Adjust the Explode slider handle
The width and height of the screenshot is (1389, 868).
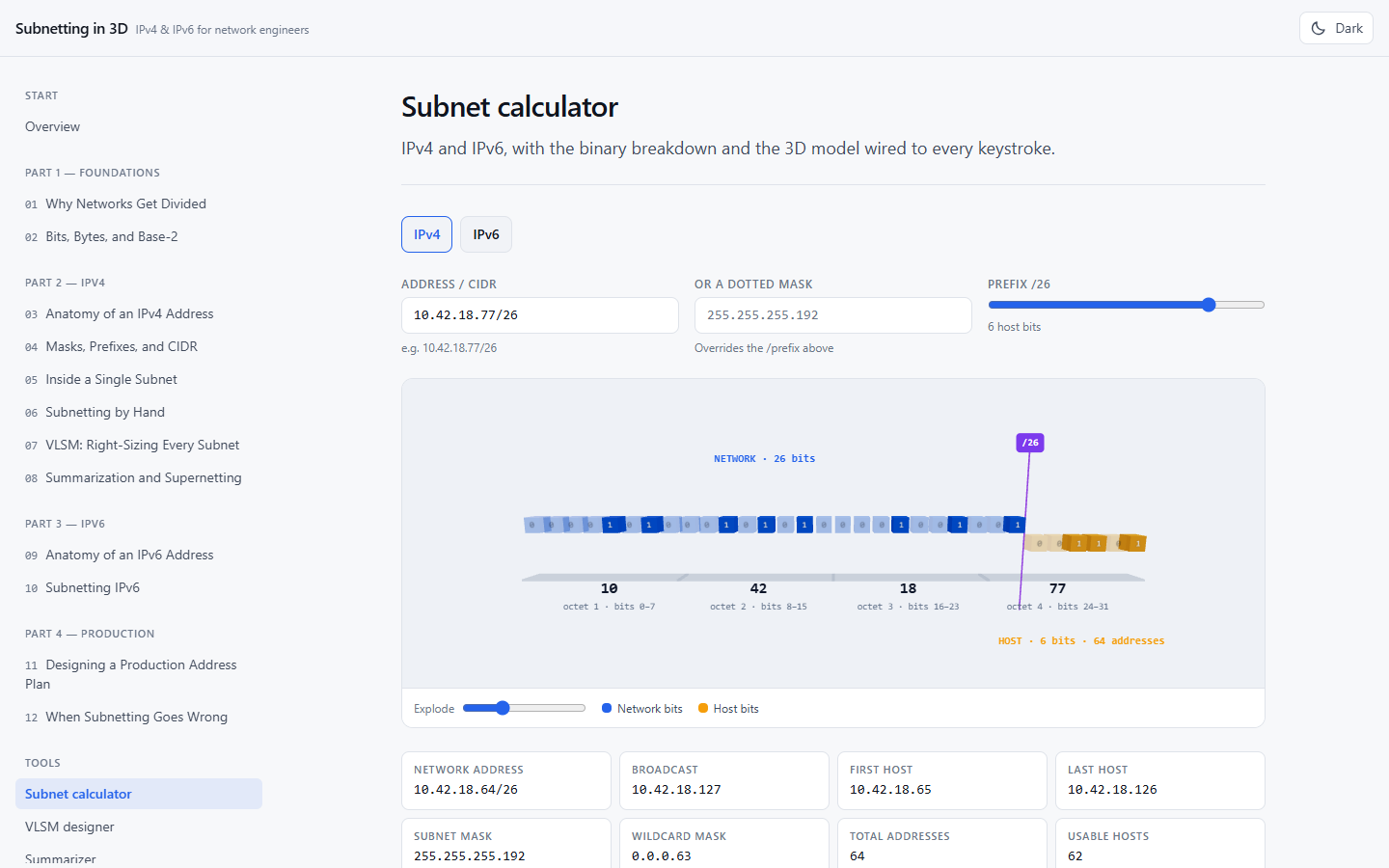[503, 708]
